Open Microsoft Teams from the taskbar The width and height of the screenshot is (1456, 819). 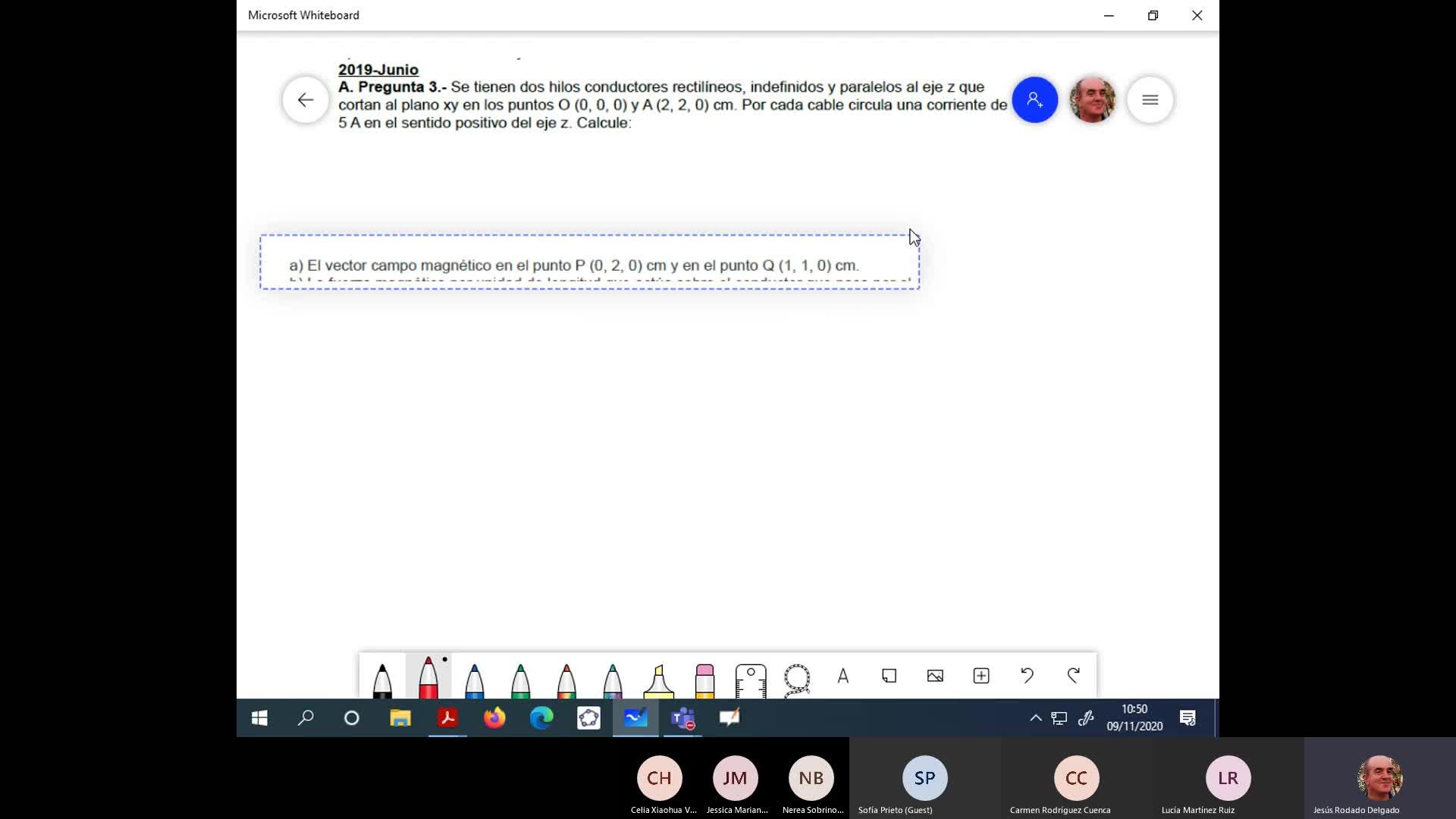click(682, 718)
